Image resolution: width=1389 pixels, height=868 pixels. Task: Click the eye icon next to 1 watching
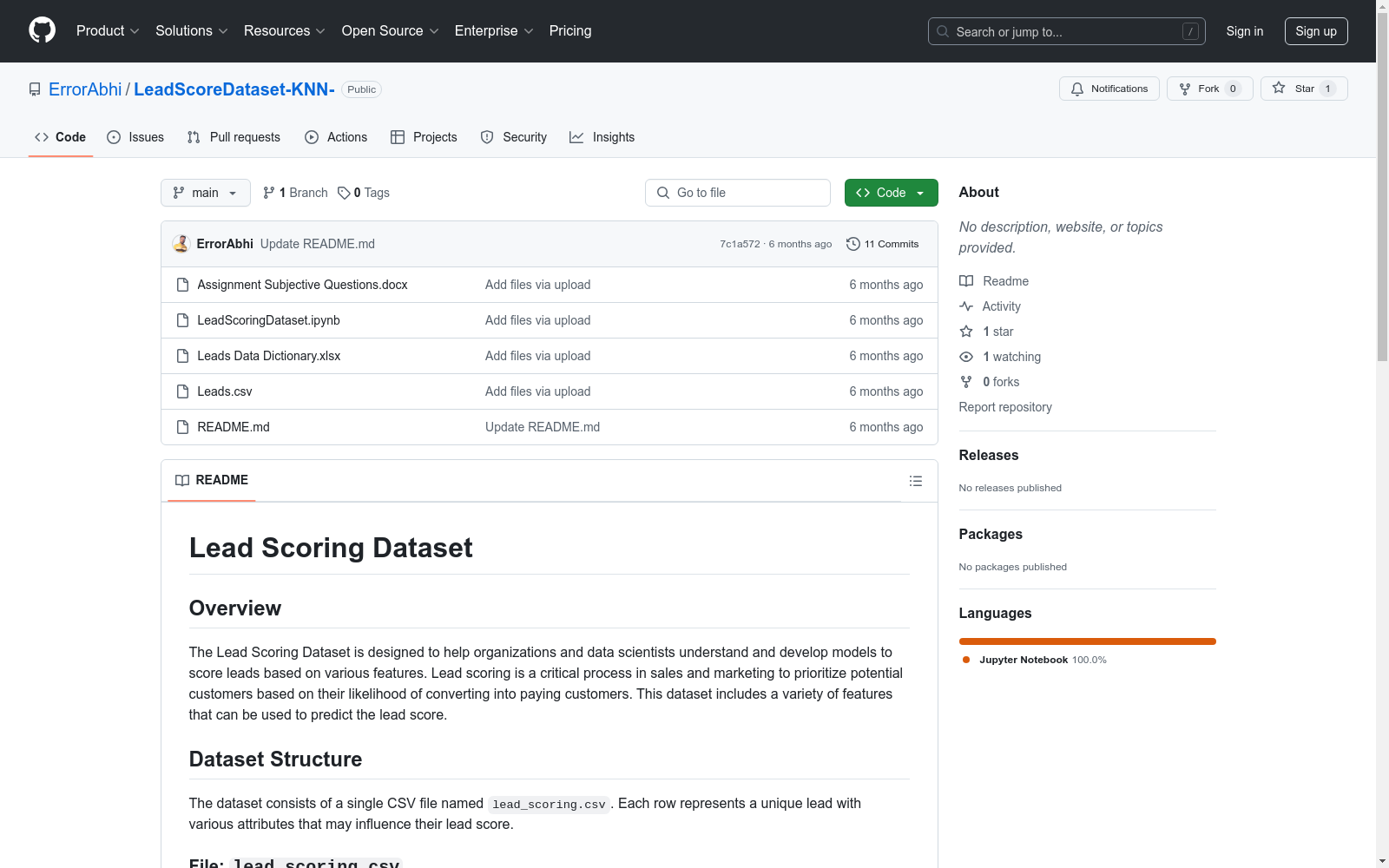[966, 357]
